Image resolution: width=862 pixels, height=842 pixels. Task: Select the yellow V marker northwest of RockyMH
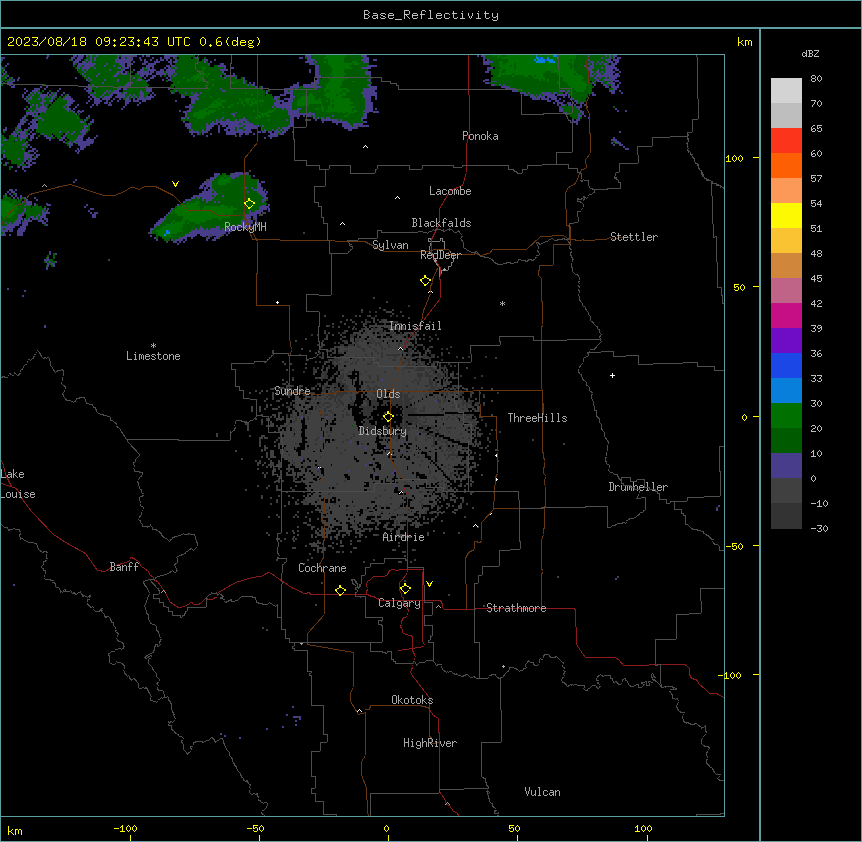(175, 184)
